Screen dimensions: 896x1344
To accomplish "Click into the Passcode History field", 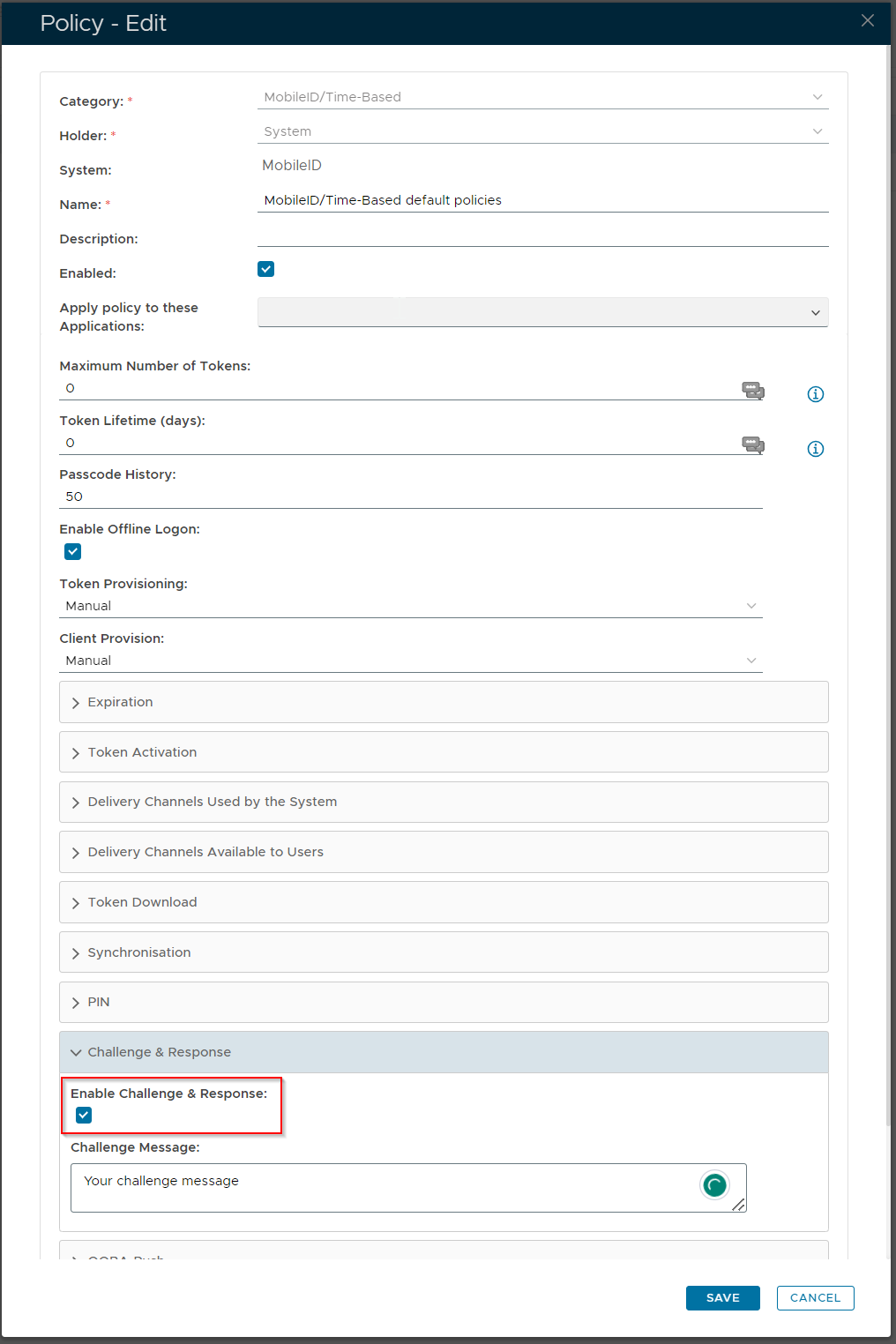I will tap(410, 497).
